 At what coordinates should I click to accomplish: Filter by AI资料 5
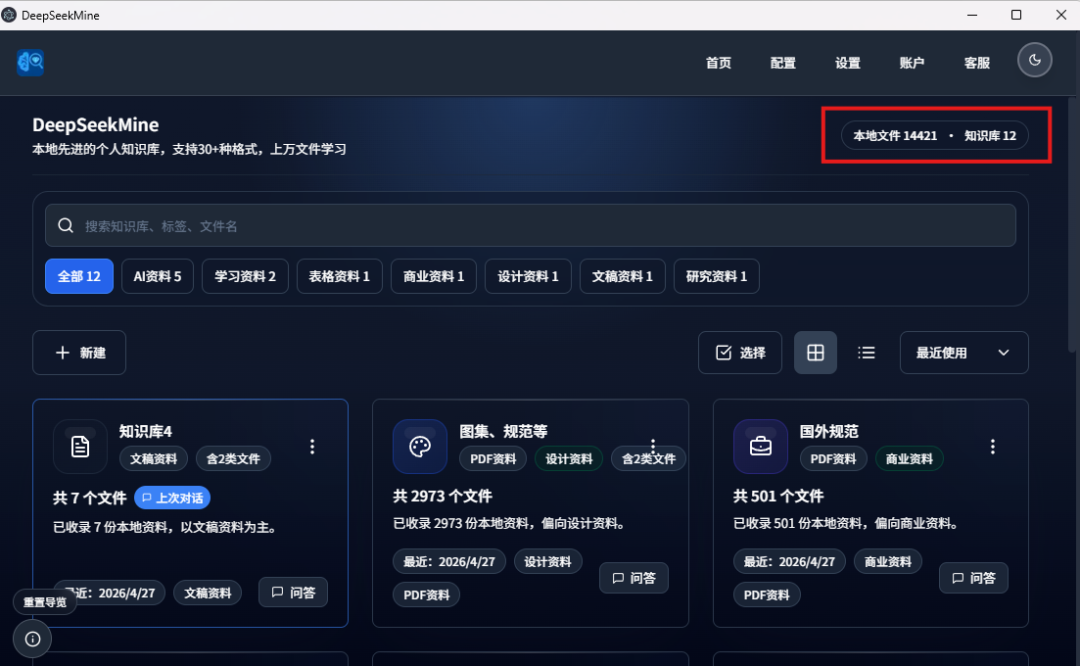[x=158, y=276]
